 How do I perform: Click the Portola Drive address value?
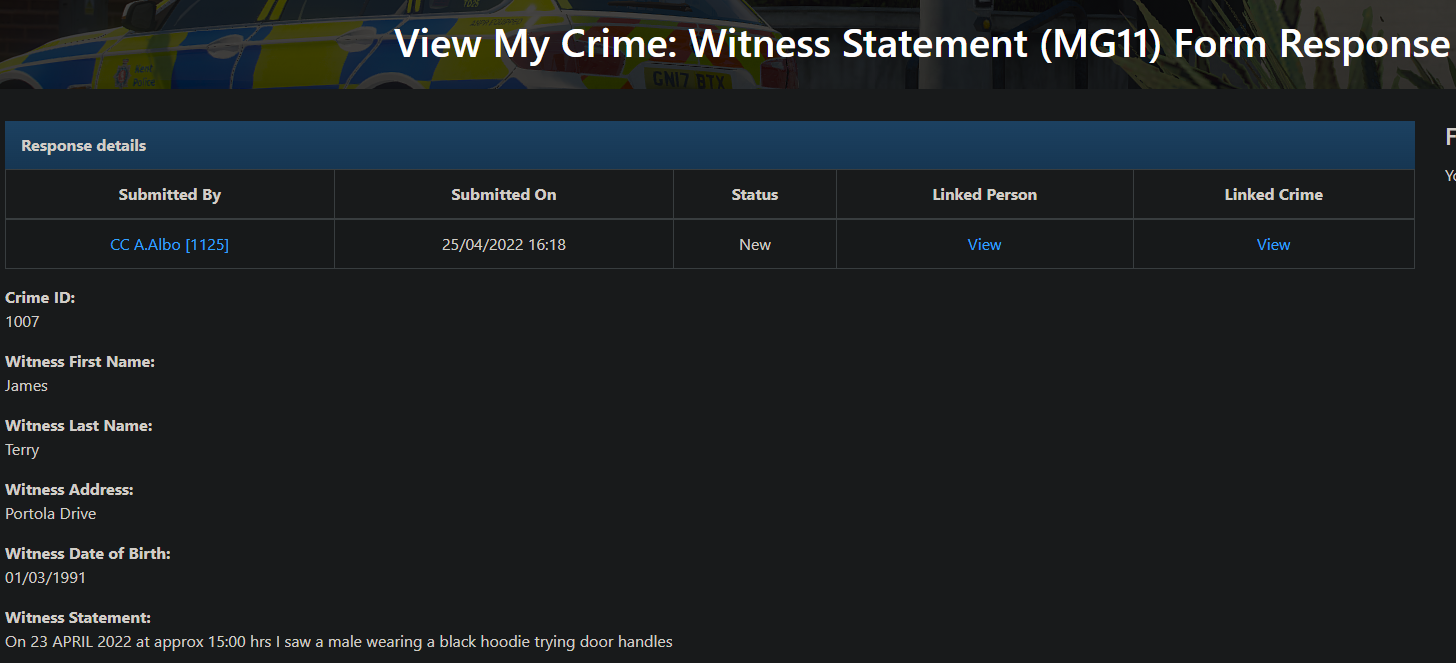51,514
